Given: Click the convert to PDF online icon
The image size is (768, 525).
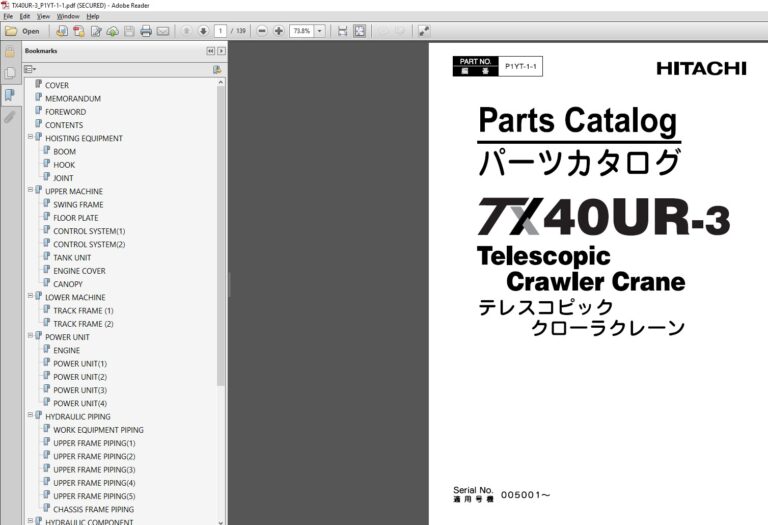Looking at the screenshot, I should pyautogui.click(x=62, y=31).
